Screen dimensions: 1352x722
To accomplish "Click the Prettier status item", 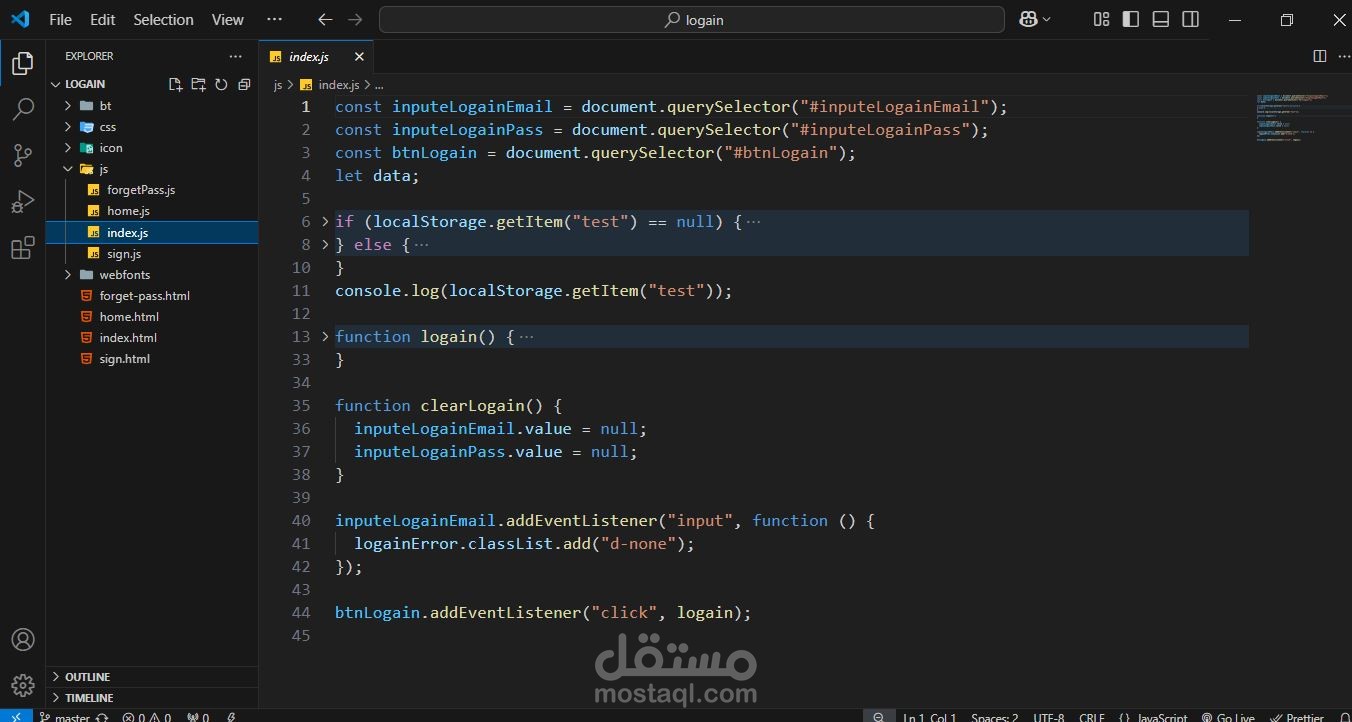I will [x=1298, y=717].
